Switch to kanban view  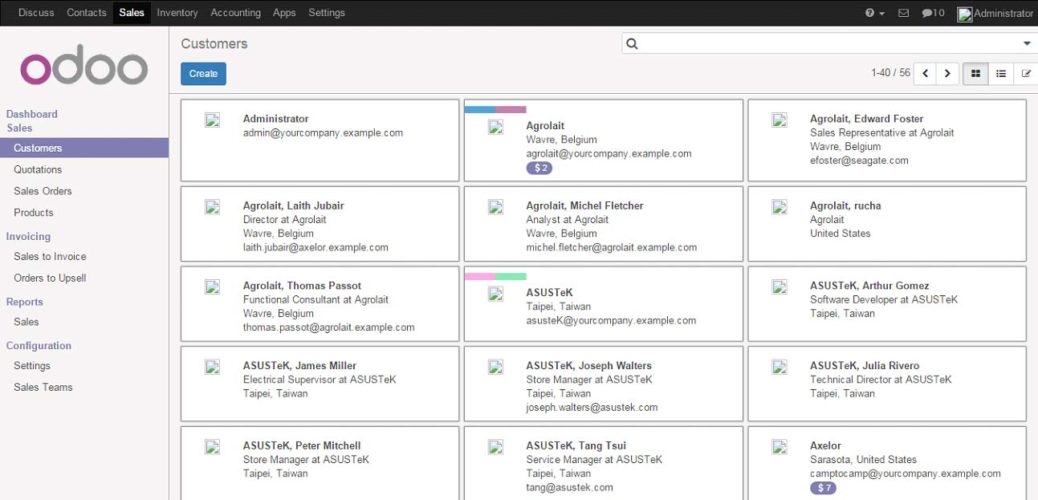976,74
